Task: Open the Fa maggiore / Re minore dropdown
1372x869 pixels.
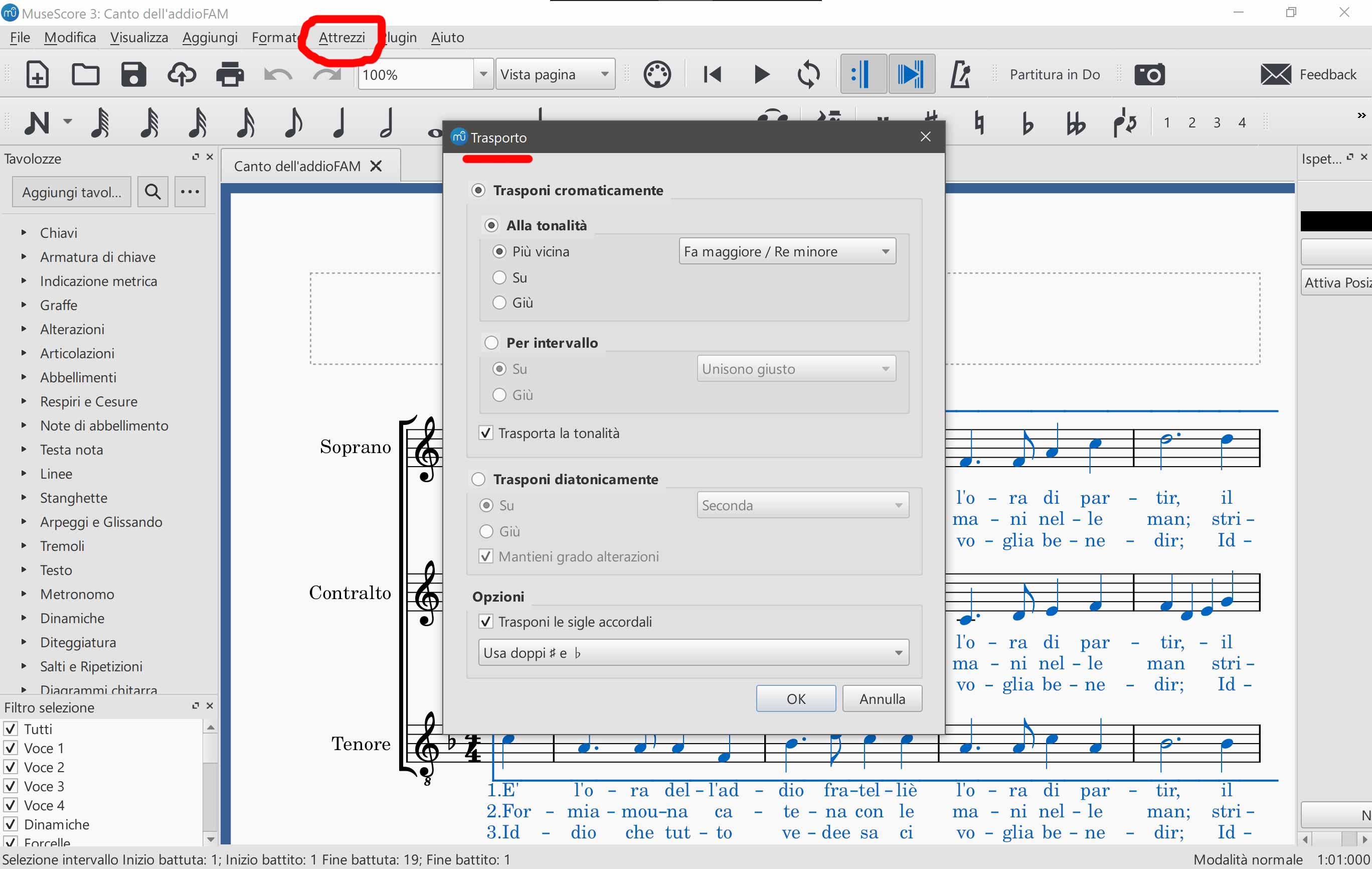Action: click(x=787, y=251)
